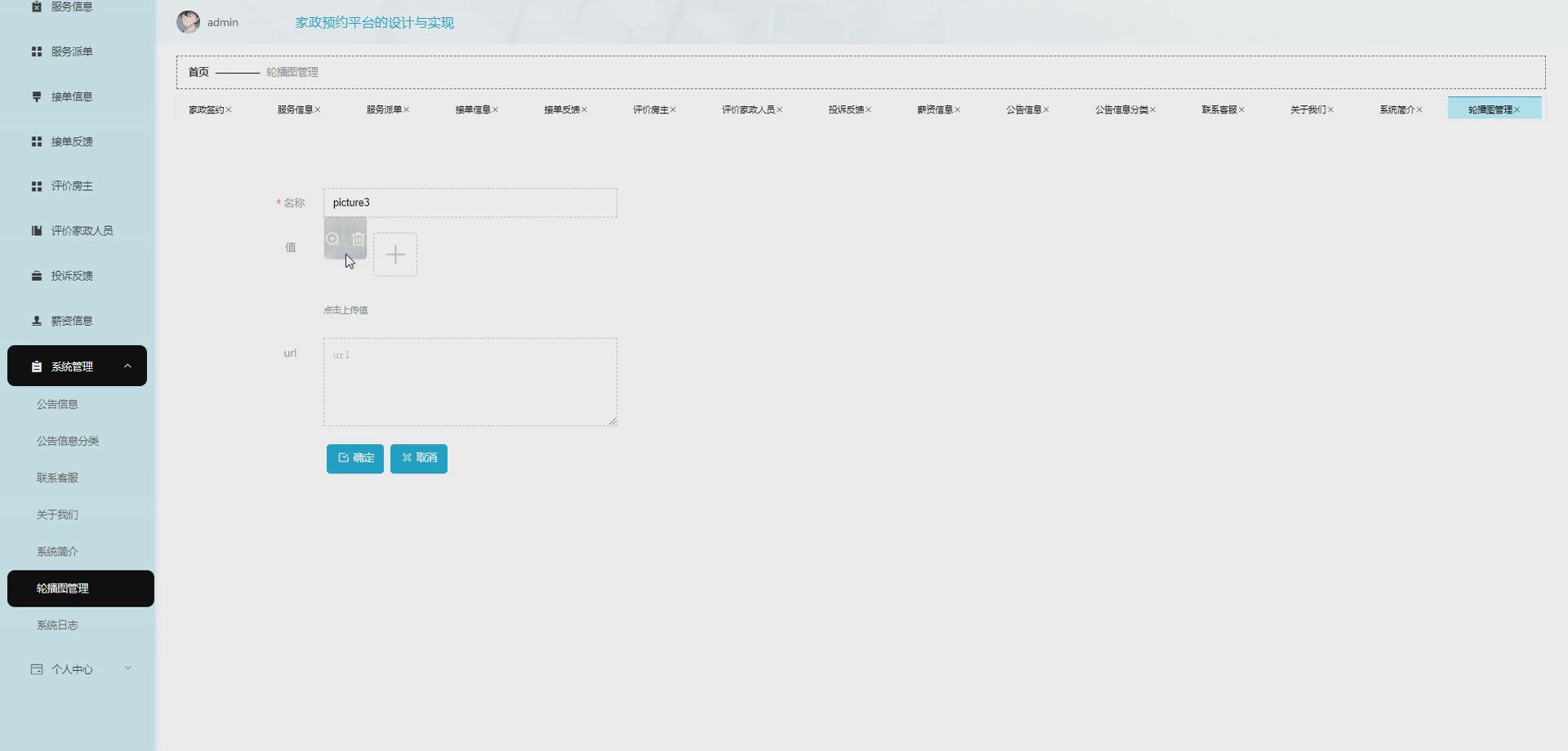Viewport: 1568px width, 751px height.
Task: Open 服务派单 from the sidebar
Action: coord(72,51)
